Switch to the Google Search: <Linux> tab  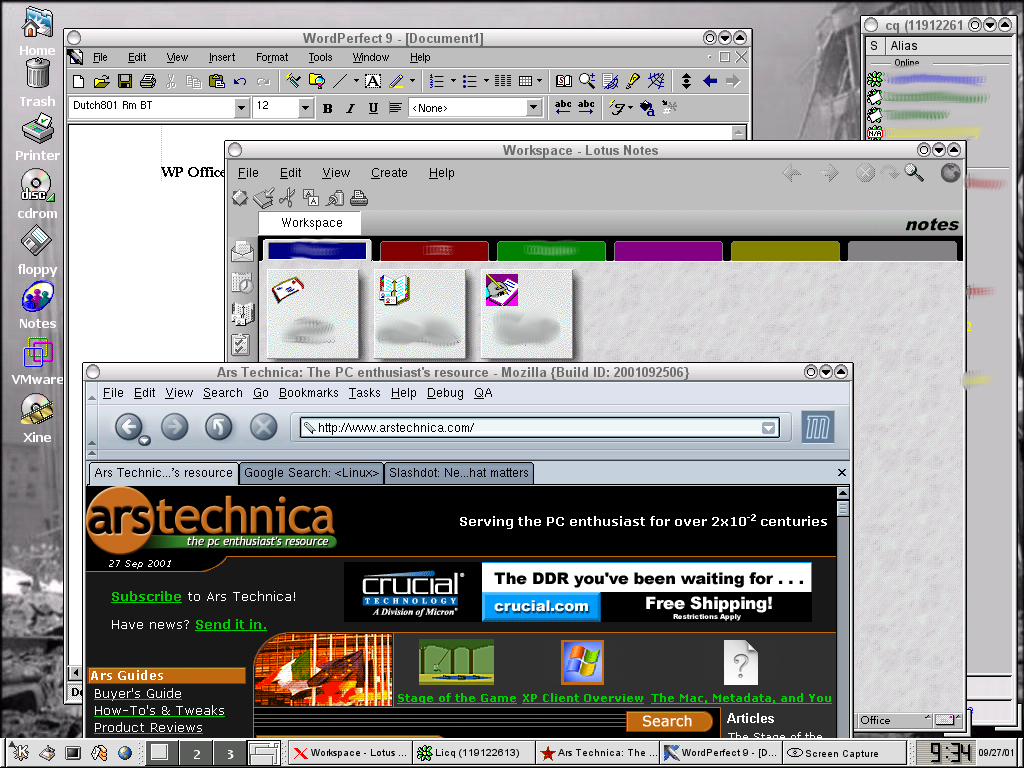click(312, 473)
